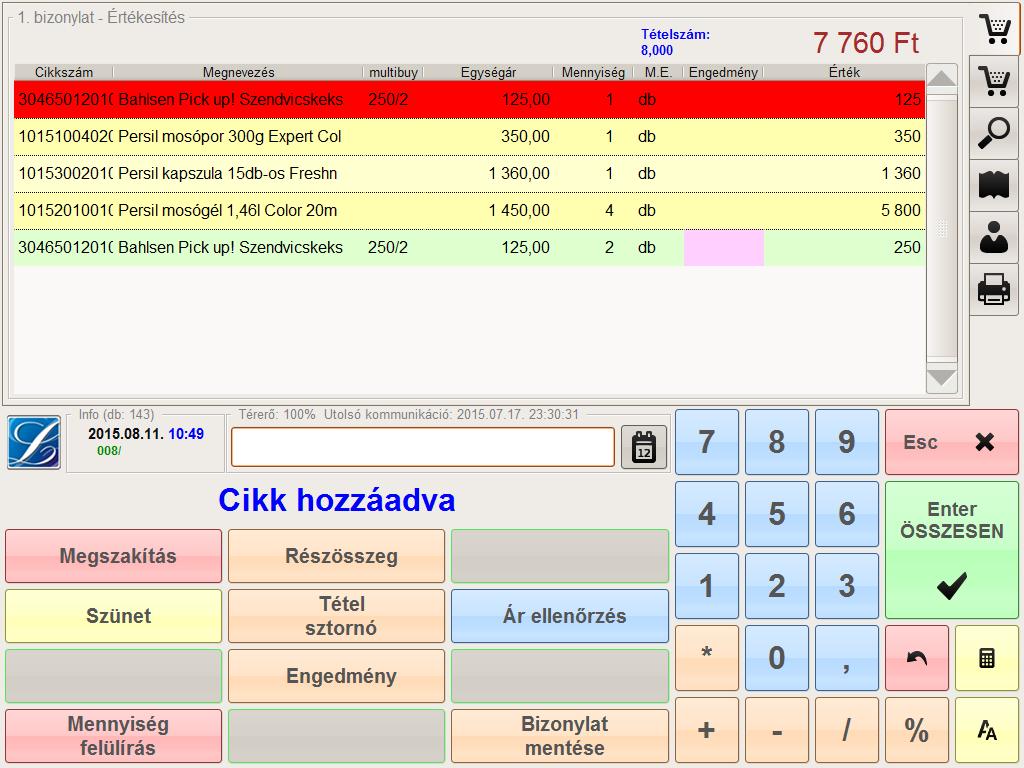Click the Szünet button

click(114, 616)
